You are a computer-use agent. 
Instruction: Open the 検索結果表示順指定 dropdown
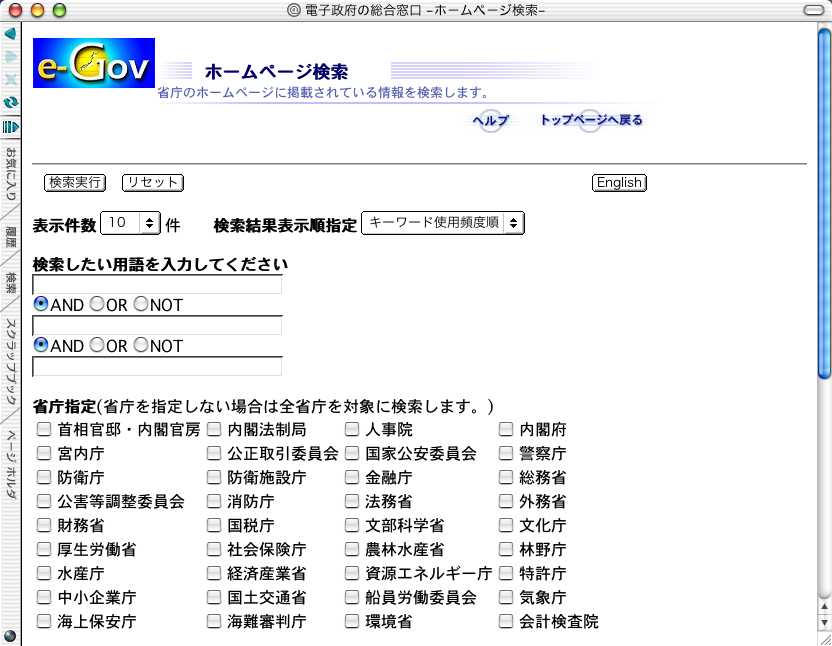click(x=443, y=223)
